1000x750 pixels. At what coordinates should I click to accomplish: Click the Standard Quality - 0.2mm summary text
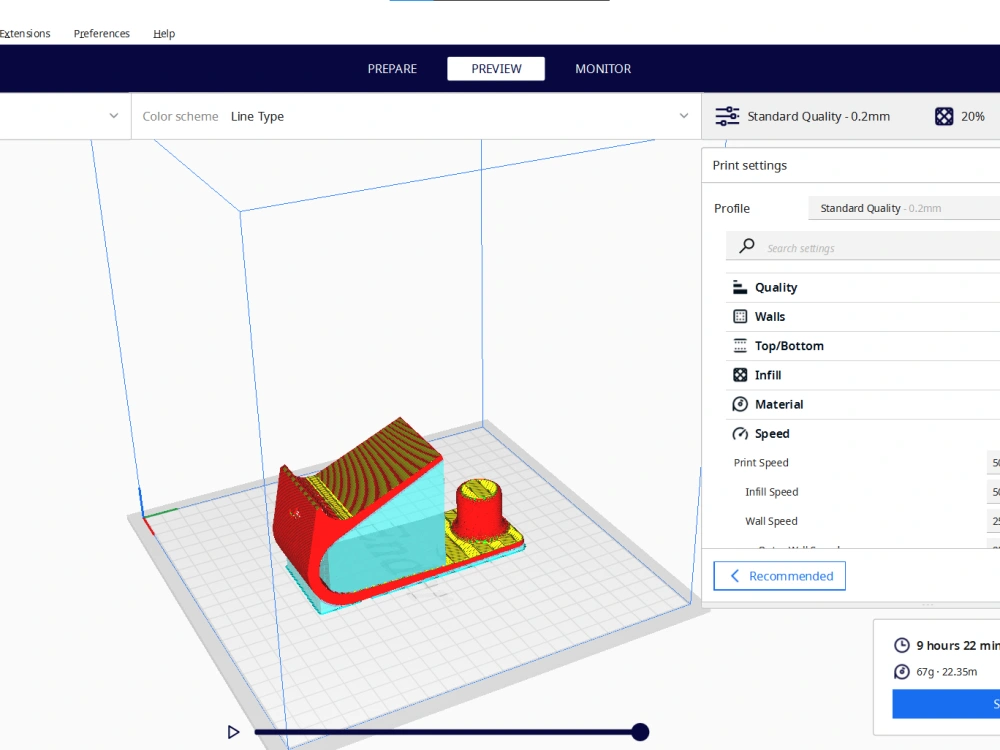(x=818, y=116)
